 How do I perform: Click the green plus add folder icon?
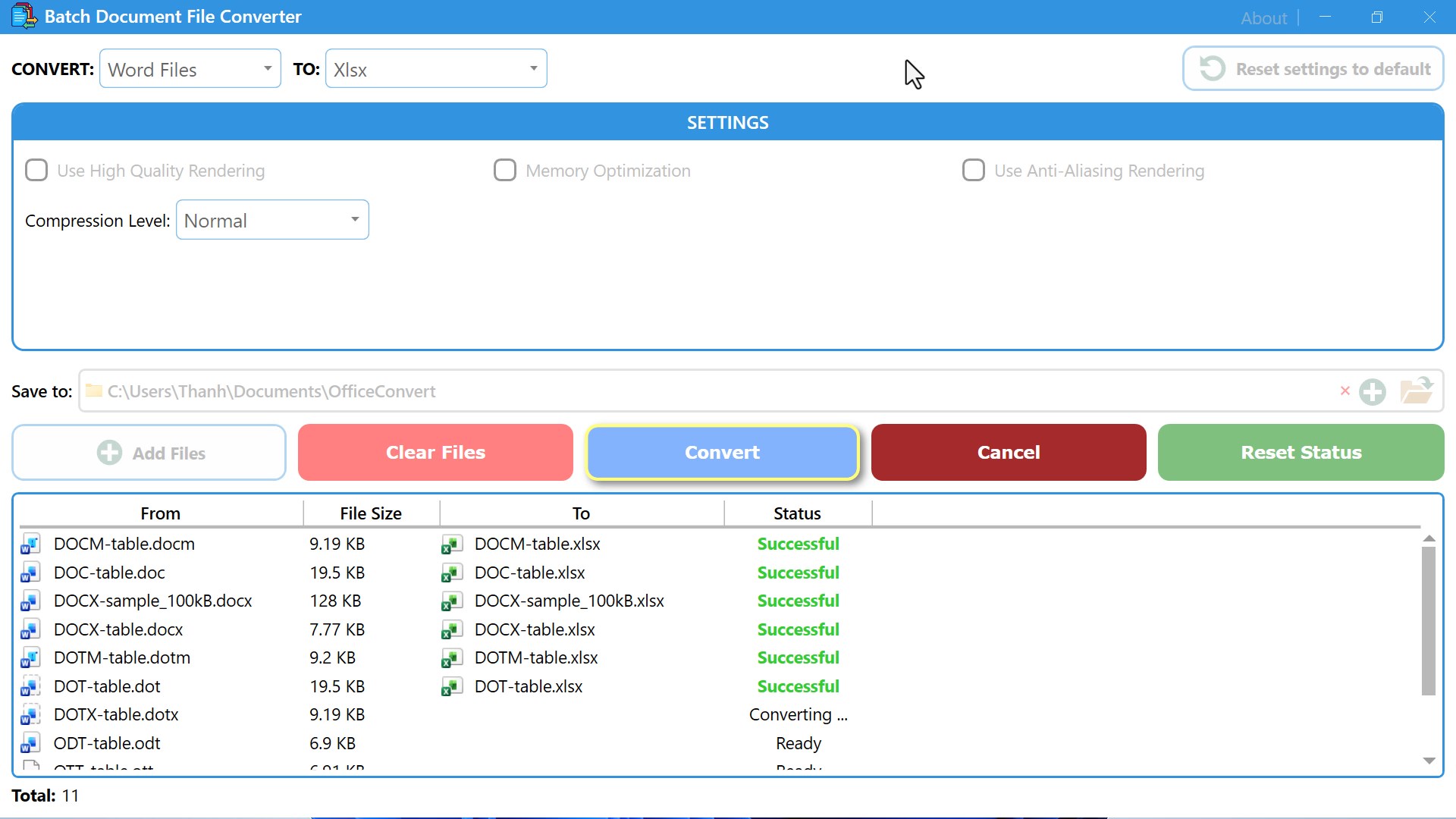[1372, 392]
